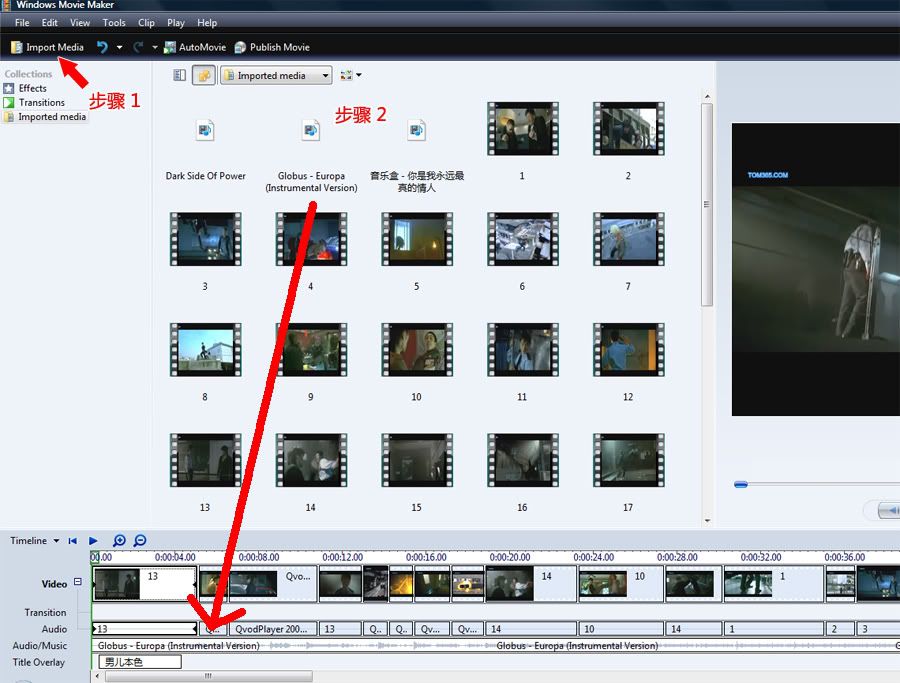Zoom out on the timeline

click(140, 541)
